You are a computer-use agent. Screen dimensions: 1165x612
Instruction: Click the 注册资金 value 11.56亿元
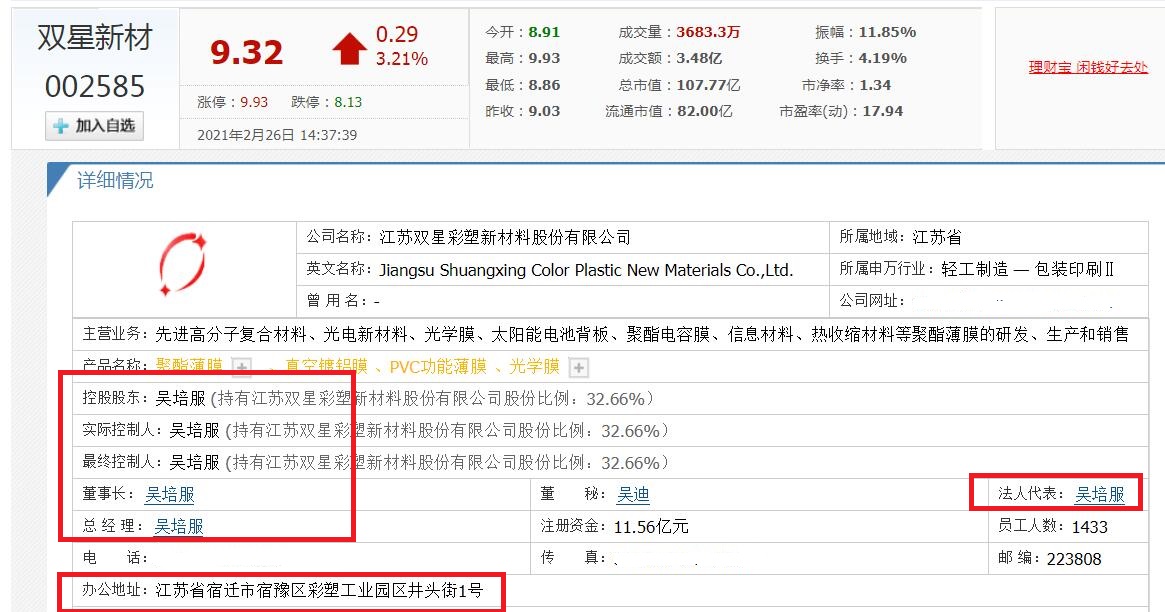tap(651, 527)
